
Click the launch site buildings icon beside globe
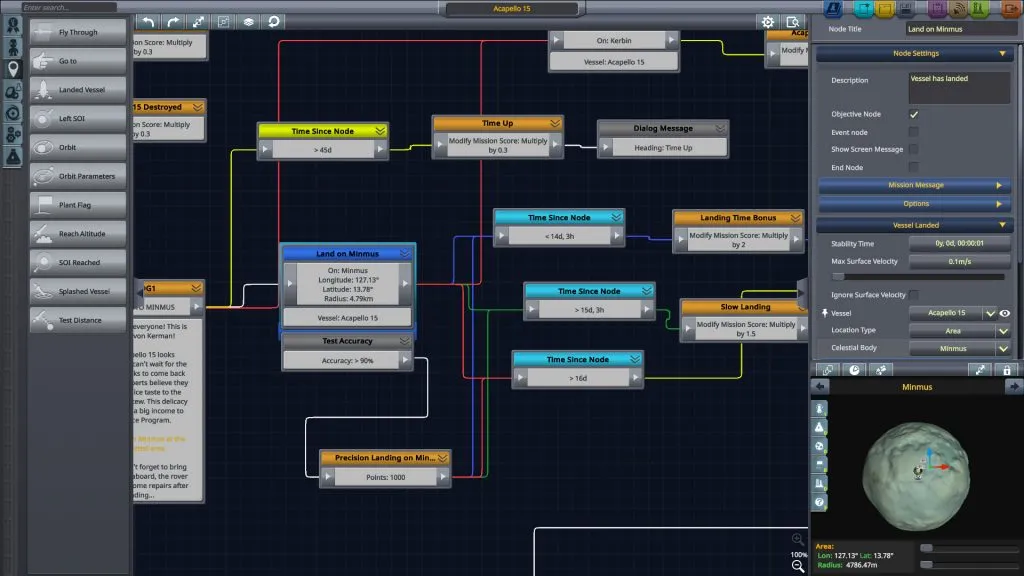(x=819, y=483)
